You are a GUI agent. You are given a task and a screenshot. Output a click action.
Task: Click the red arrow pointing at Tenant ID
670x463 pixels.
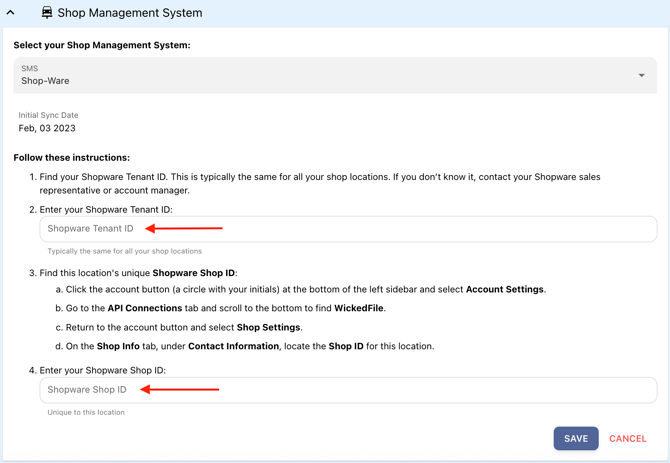184,228
